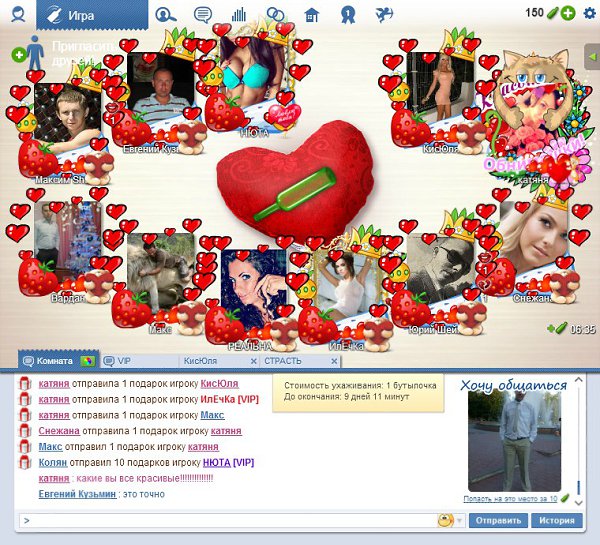
Task: Open the house icon in top bar
Action: (x=312, y=14)
